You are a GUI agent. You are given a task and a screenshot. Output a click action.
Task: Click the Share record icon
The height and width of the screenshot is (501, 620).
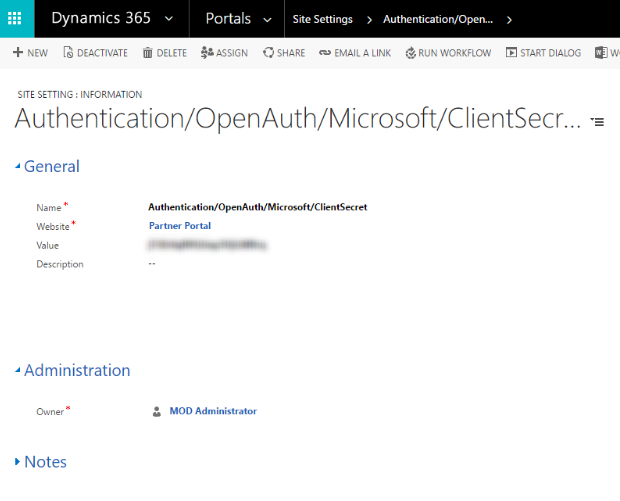268,53
